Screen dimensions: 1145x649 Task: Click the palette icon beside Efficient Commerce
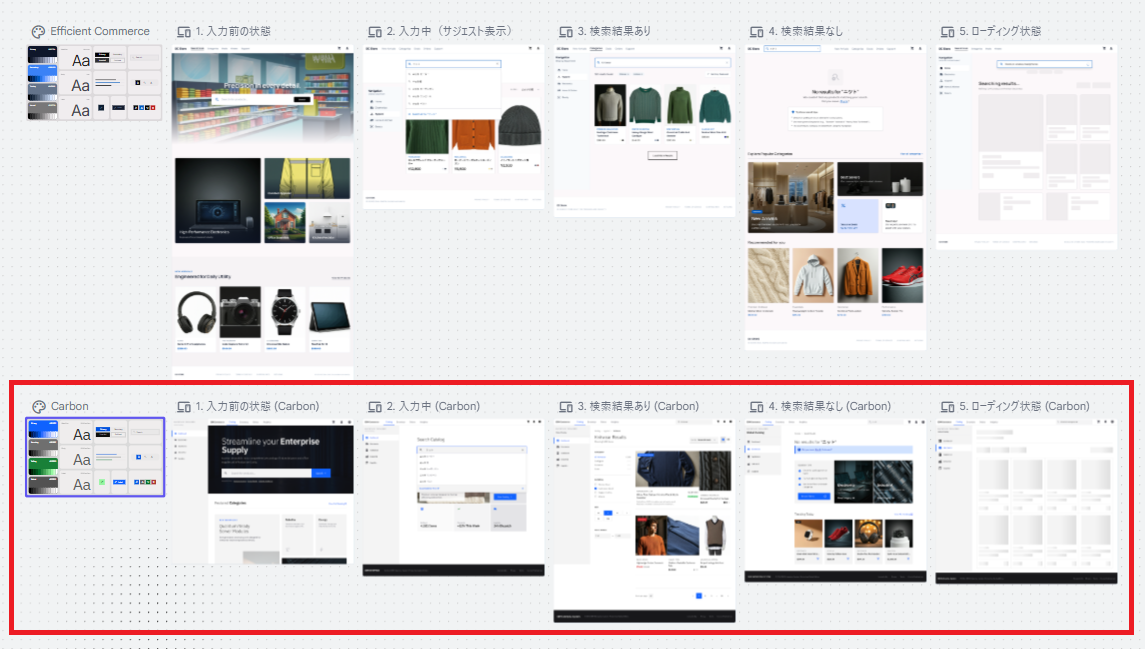click(38, 31)
